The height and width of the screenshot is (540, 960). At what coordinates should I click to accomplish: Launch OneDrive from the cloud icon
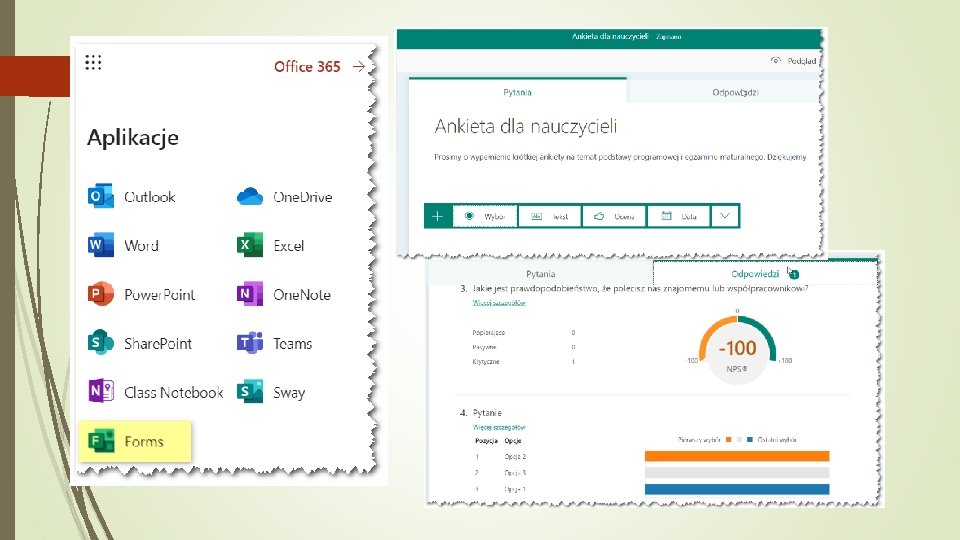tap(250, 197)
